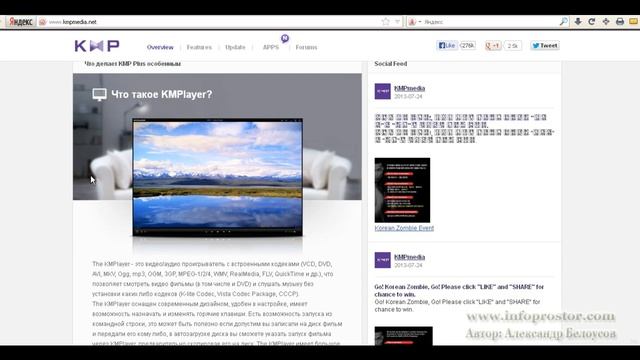The height and width of the screenshot is (360, 640).
Task: Open the APPS tab
Action: (271, 47)
